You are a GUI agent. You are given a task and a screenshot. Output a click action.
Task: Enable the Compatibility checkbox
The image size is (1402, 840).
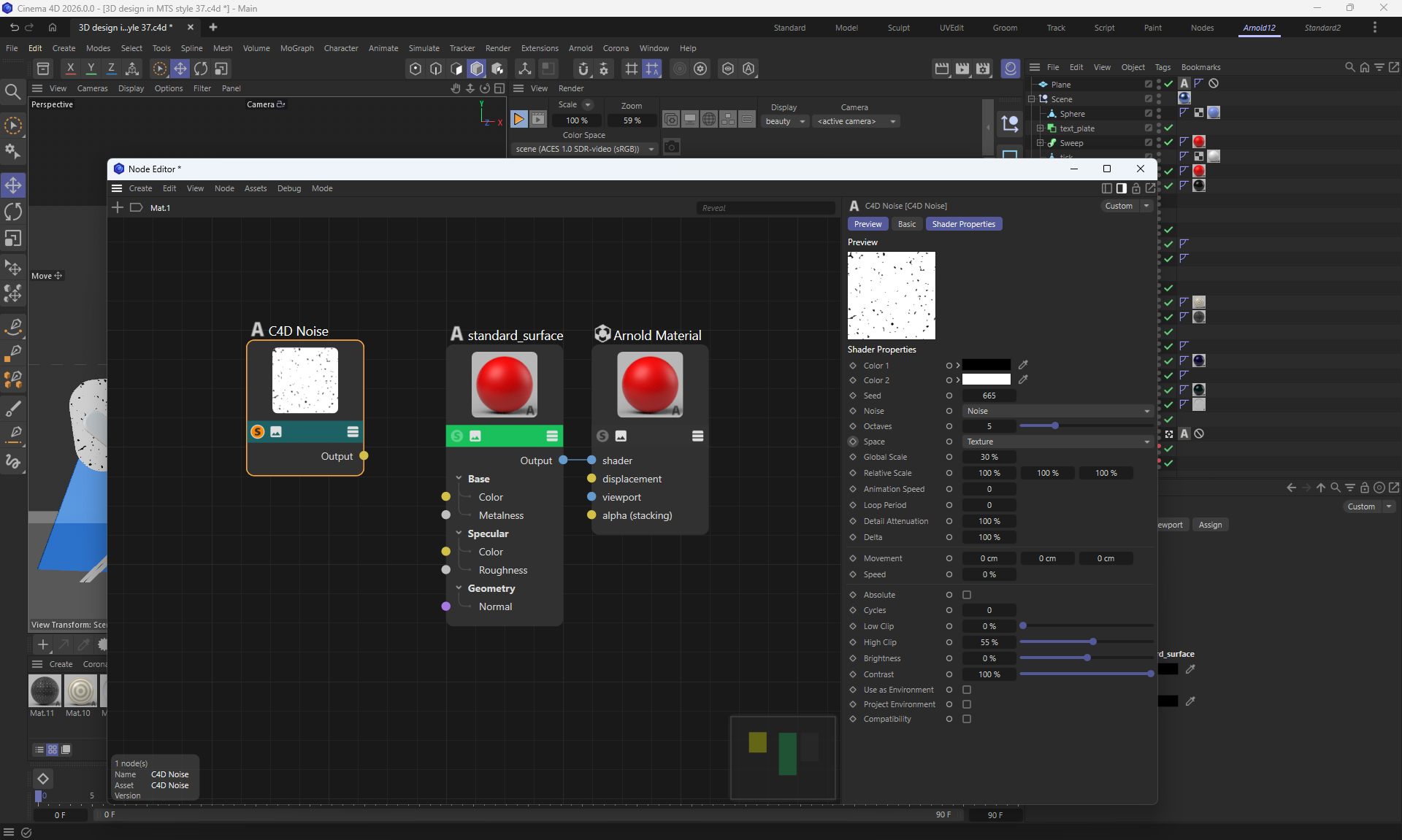(x=967, y=719)
